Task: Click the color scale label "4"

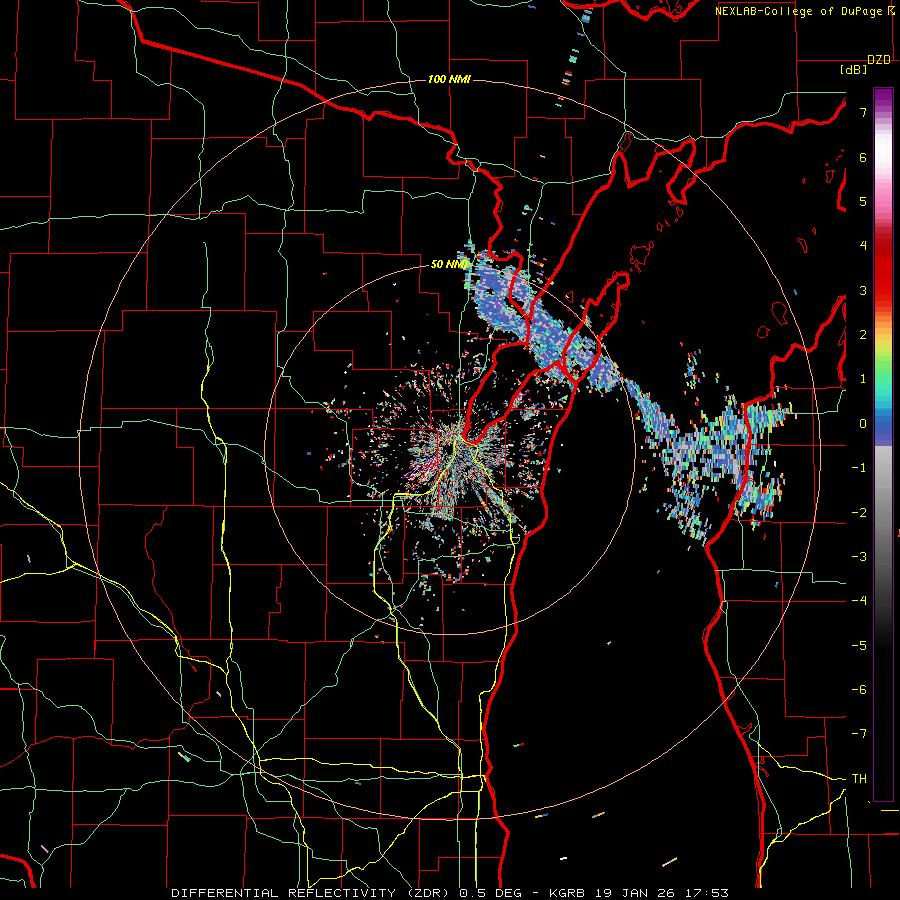Action: pyautogui.click(x=863, y=246)
